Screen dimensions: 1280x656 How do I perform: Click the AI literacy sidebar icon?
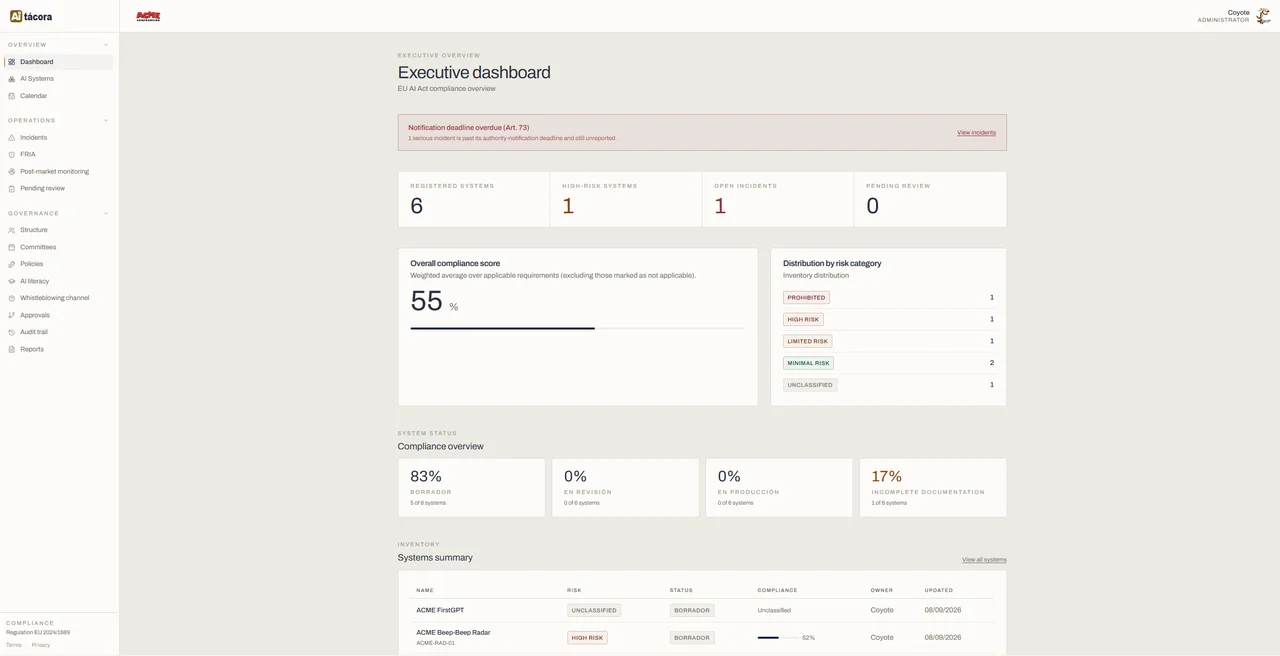[x=12, y=281]
